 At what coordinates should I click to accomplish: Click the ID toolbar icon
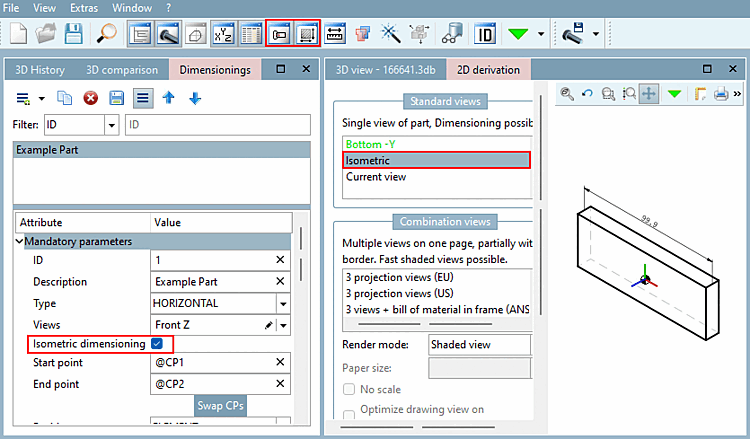(485, 34)
